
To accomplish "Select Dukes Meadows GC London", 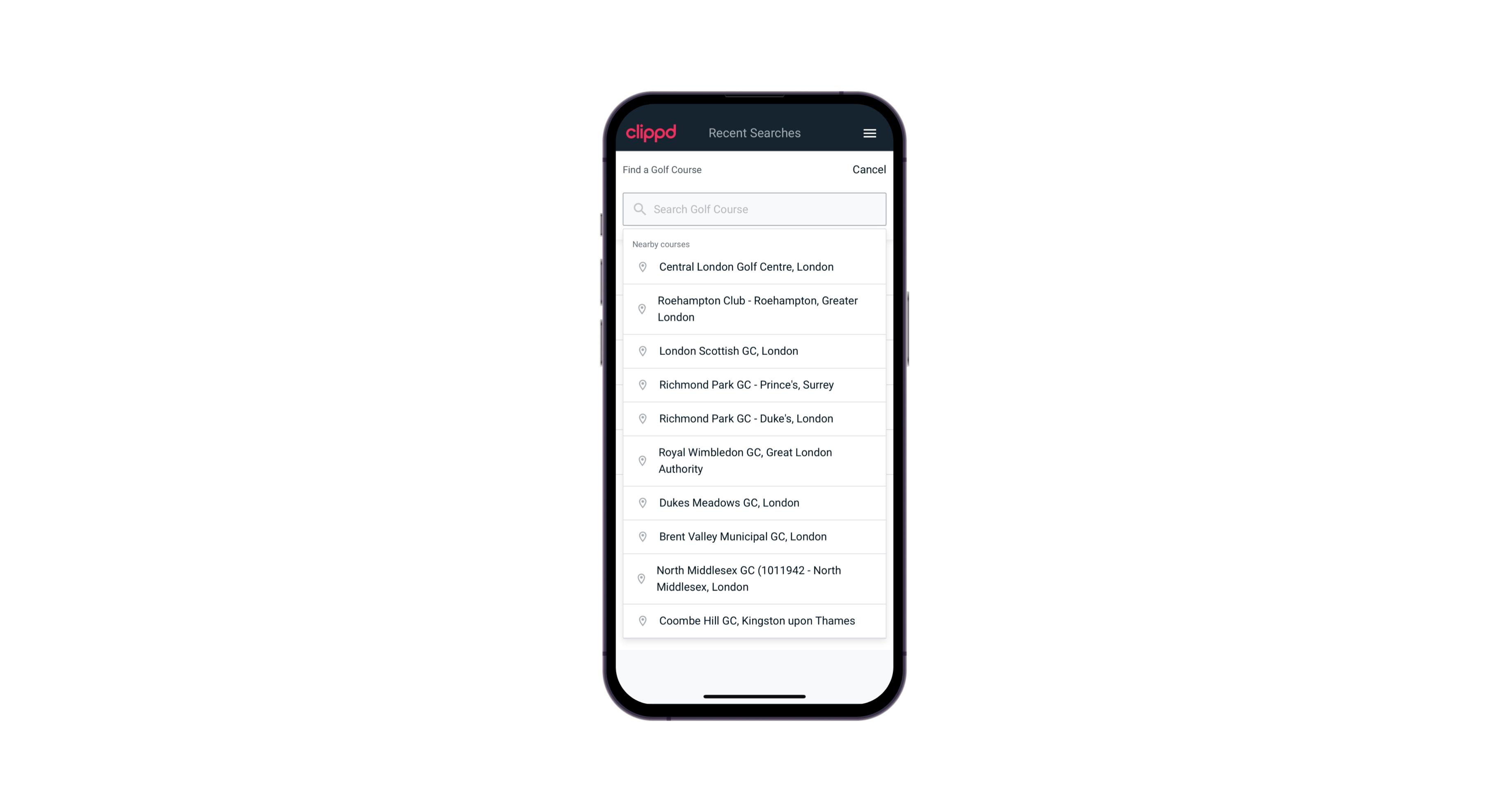I will (755, 502).
